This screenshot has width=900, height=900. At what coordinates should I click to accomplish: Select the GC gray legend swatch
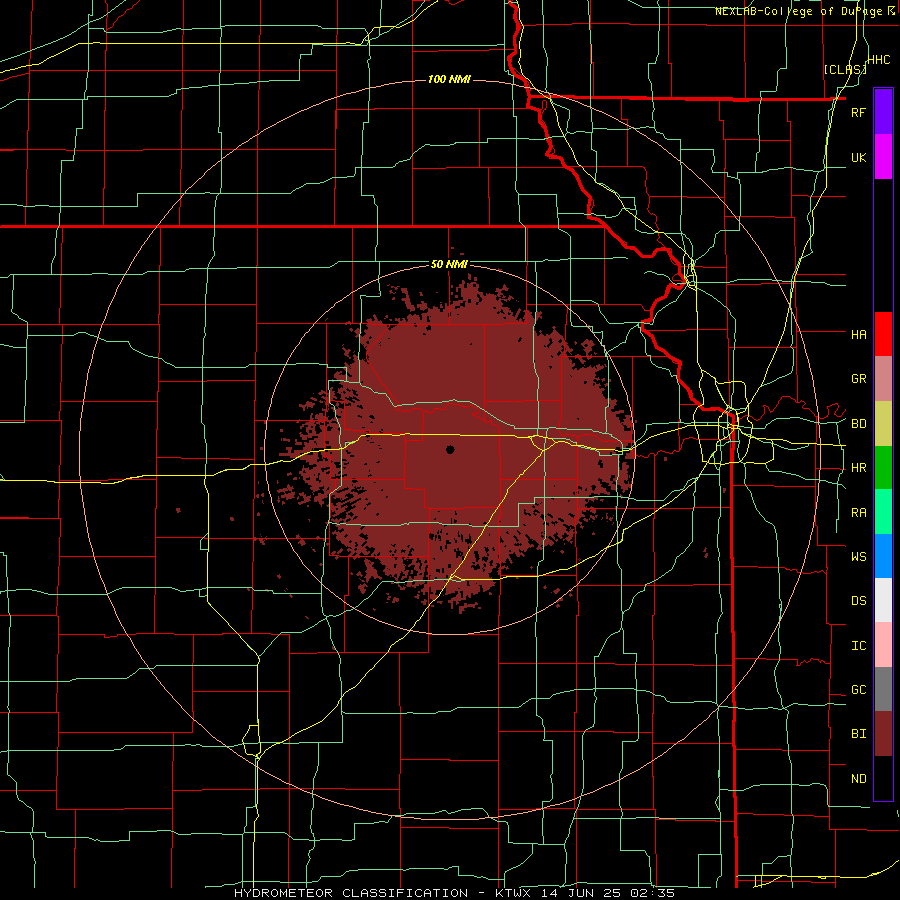pyautogui.click(x=883, y=689)
